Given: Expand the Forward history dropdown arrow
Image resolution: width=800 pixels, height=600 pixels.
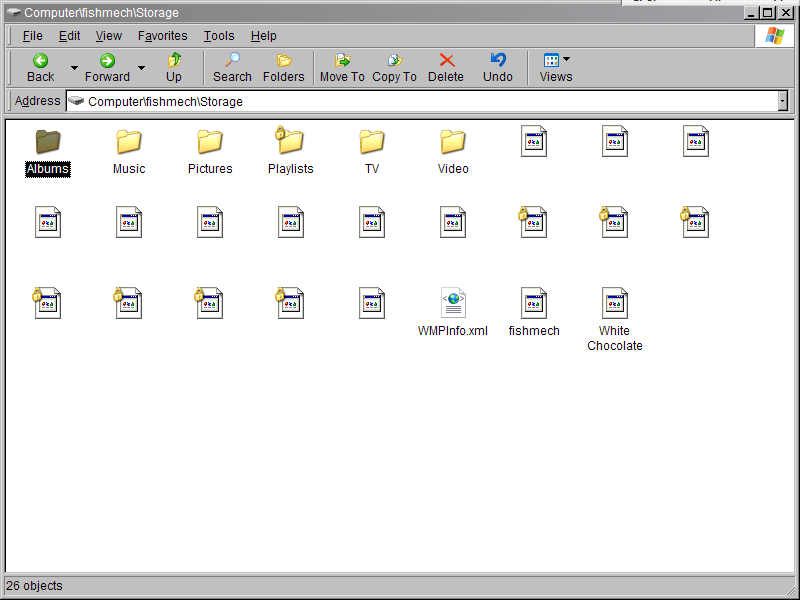Looking at the screenshot, I should tap(141, 68).
